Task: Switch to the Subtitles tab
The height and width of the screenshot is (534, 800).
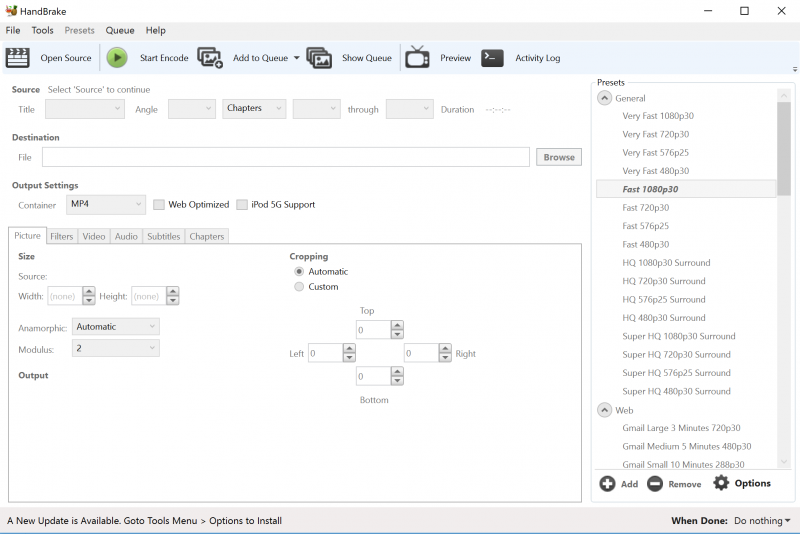Action: click(164, 236)
